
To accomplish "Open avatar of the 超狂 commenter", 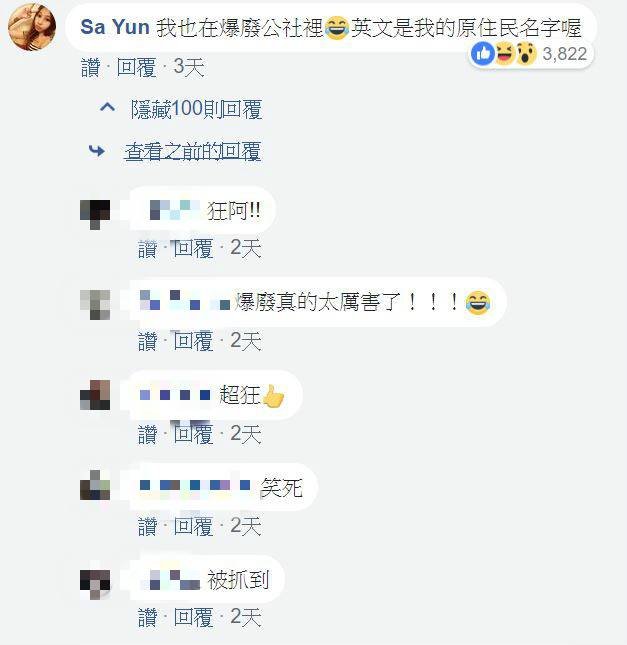I will pos(95,395).
